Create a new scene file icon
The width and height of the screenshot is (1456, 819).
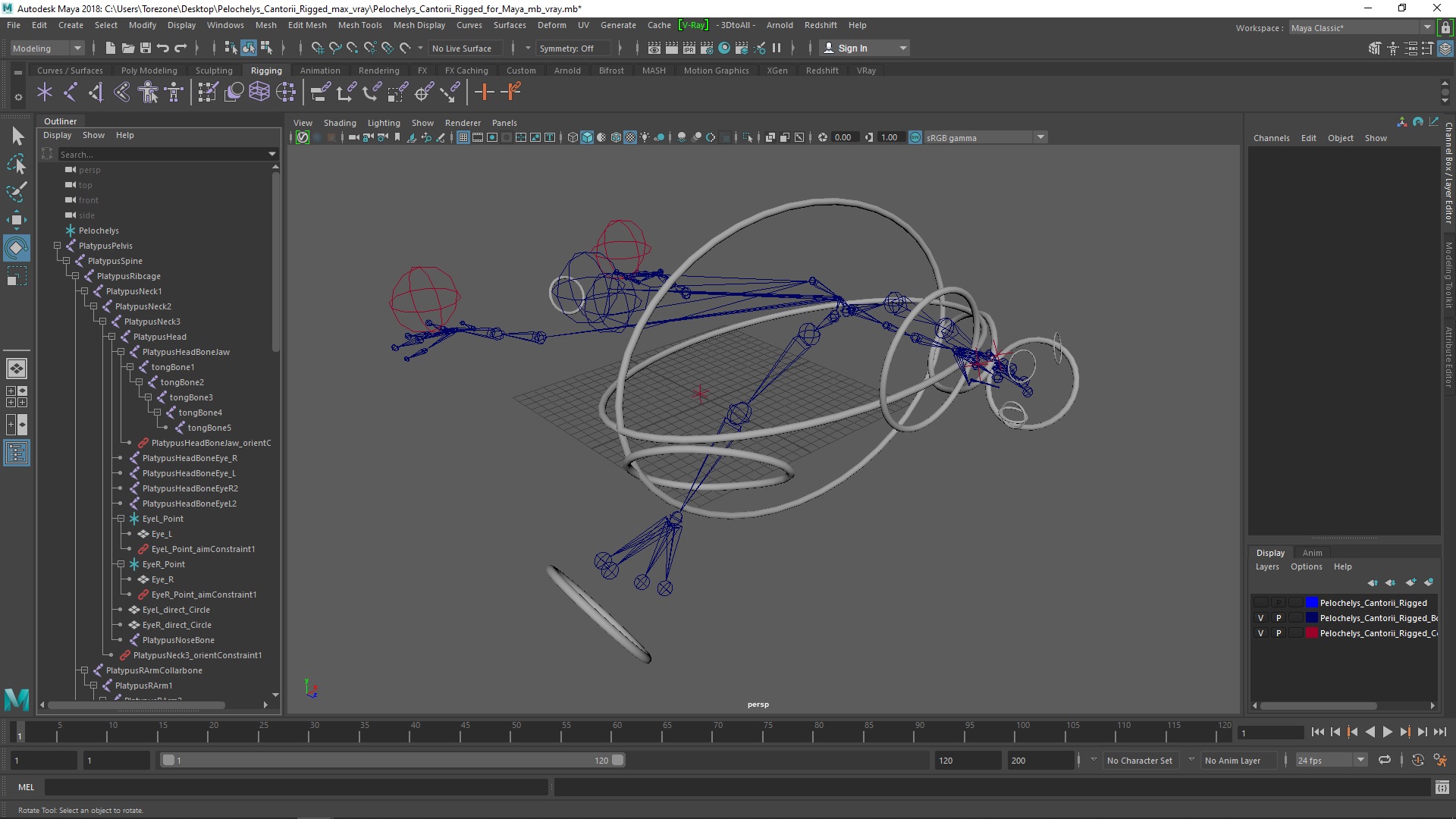point(110,49)
